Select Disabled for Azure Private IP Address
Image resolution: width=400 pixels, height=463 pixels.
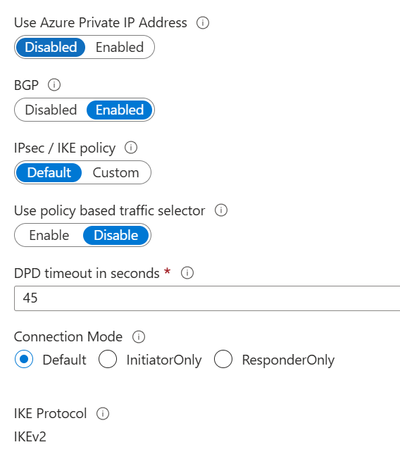51,47
